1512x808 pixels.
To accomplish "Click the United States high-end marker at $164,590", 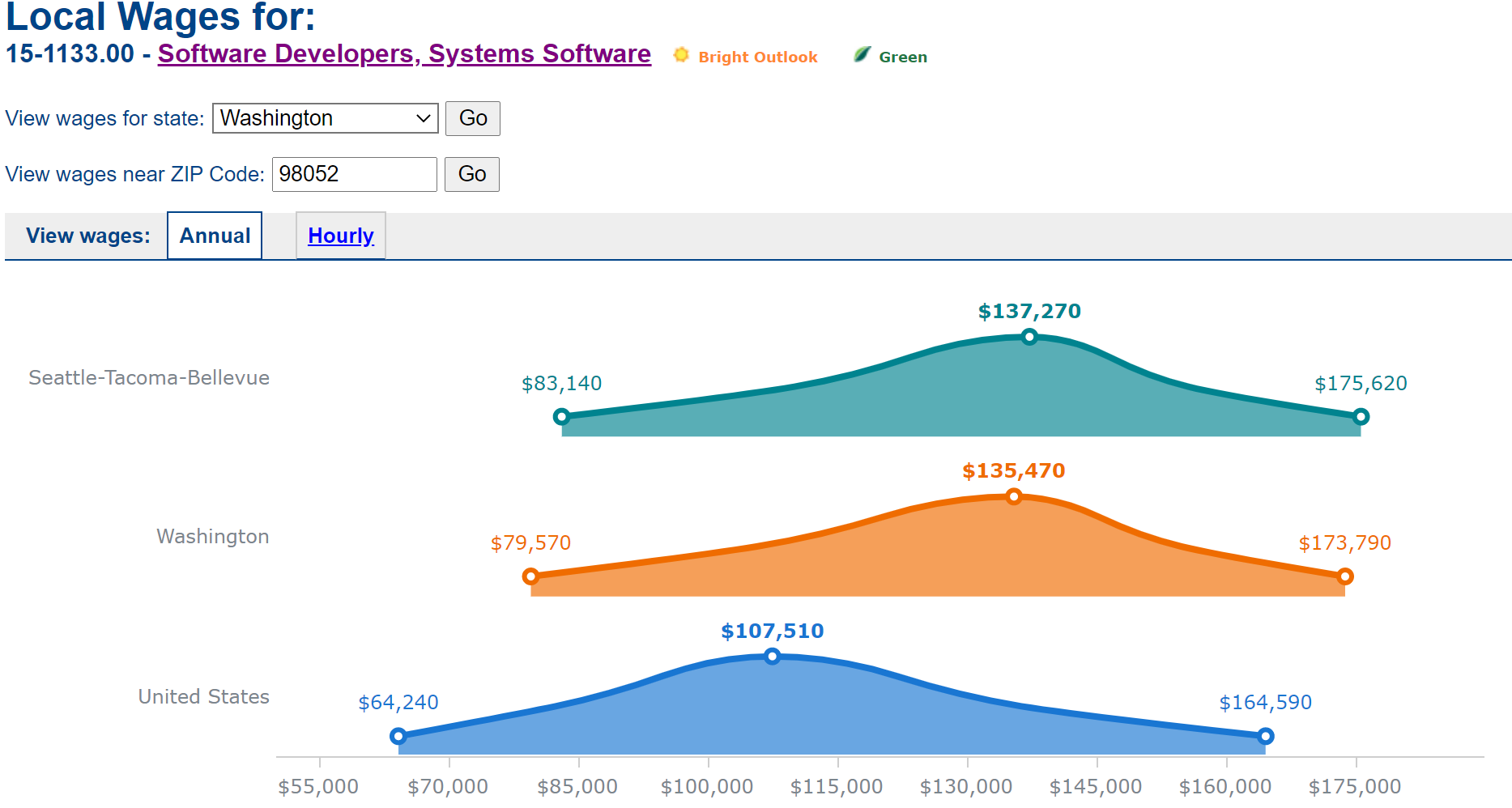I will [x=1265, y=736].
